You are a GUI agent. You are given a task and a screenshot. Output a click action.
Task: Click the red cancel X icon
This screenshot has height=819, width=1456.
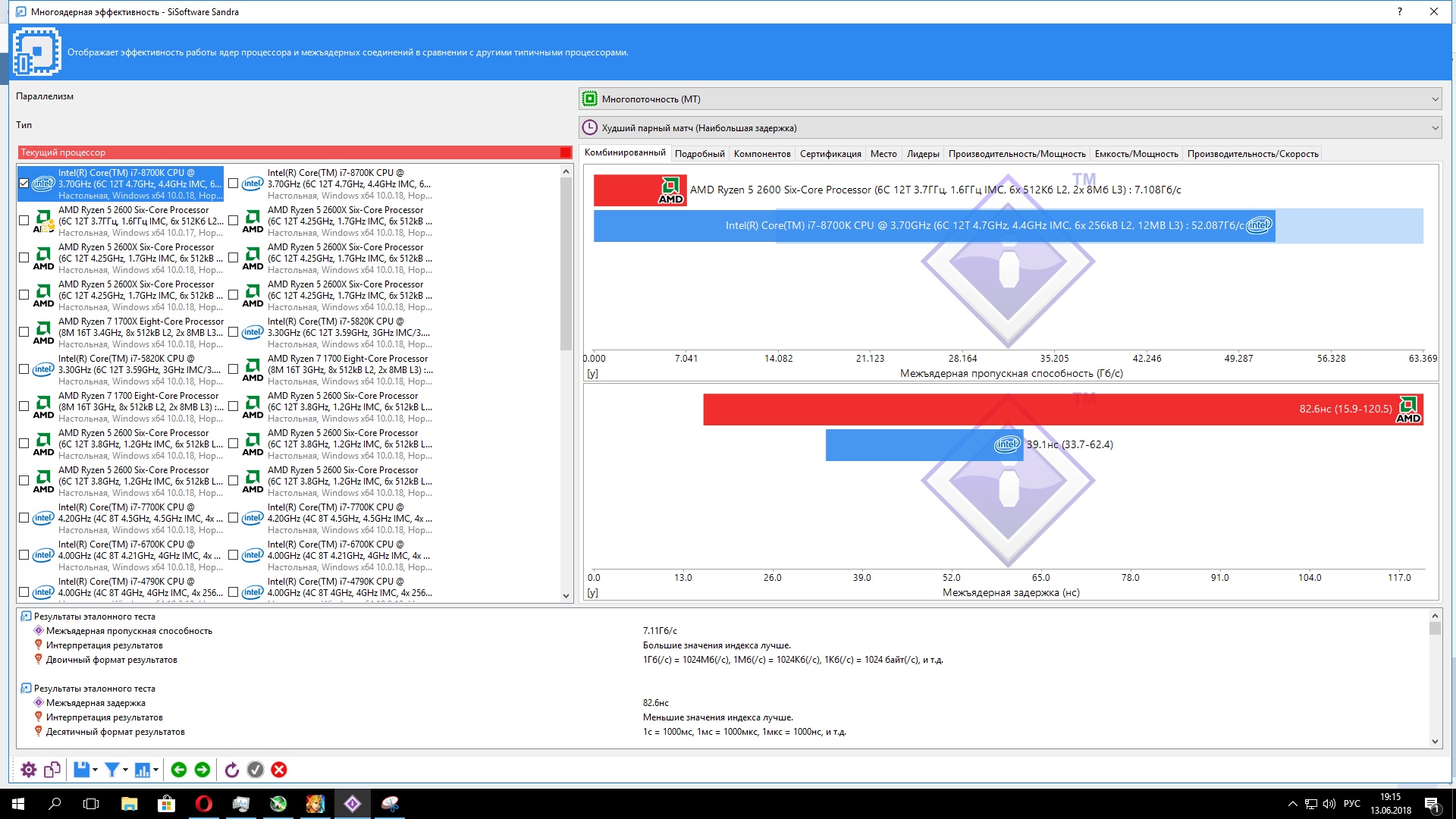[279, 770]
